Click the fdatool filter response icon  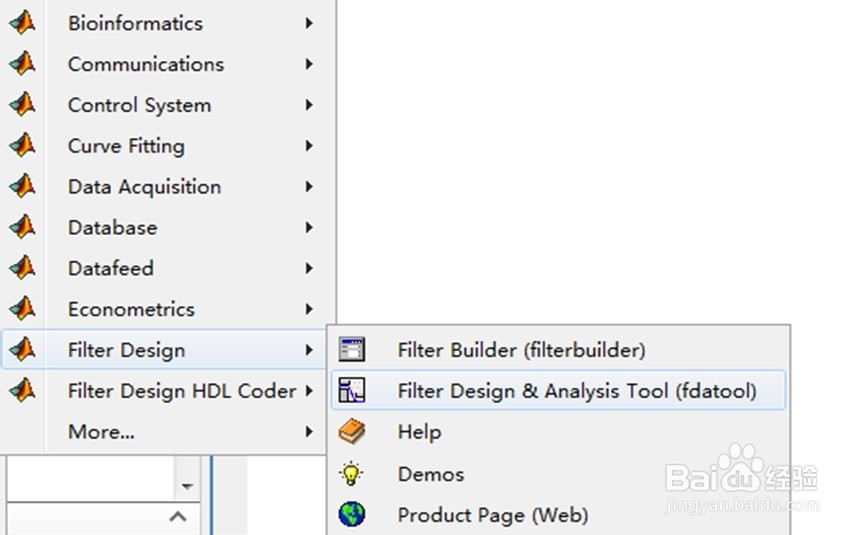click(352, 390)
